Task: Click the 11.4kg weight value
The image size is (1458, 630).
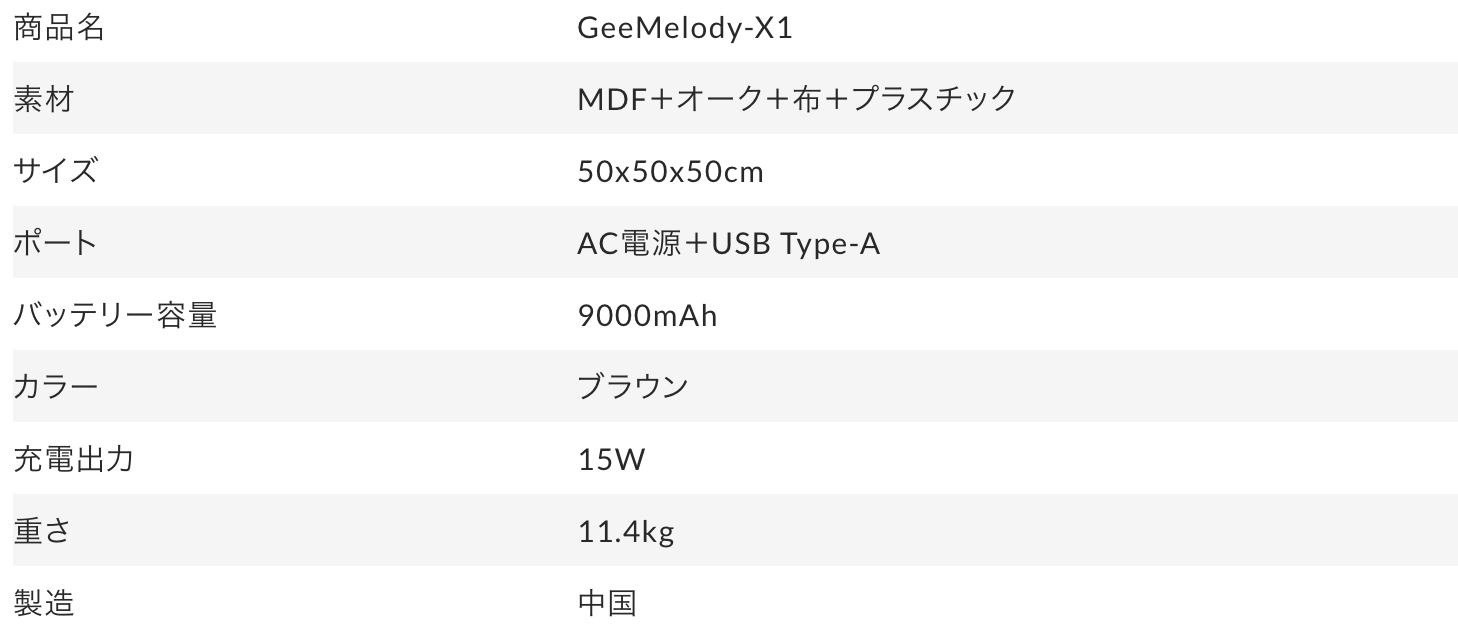Action: point(626,532)
